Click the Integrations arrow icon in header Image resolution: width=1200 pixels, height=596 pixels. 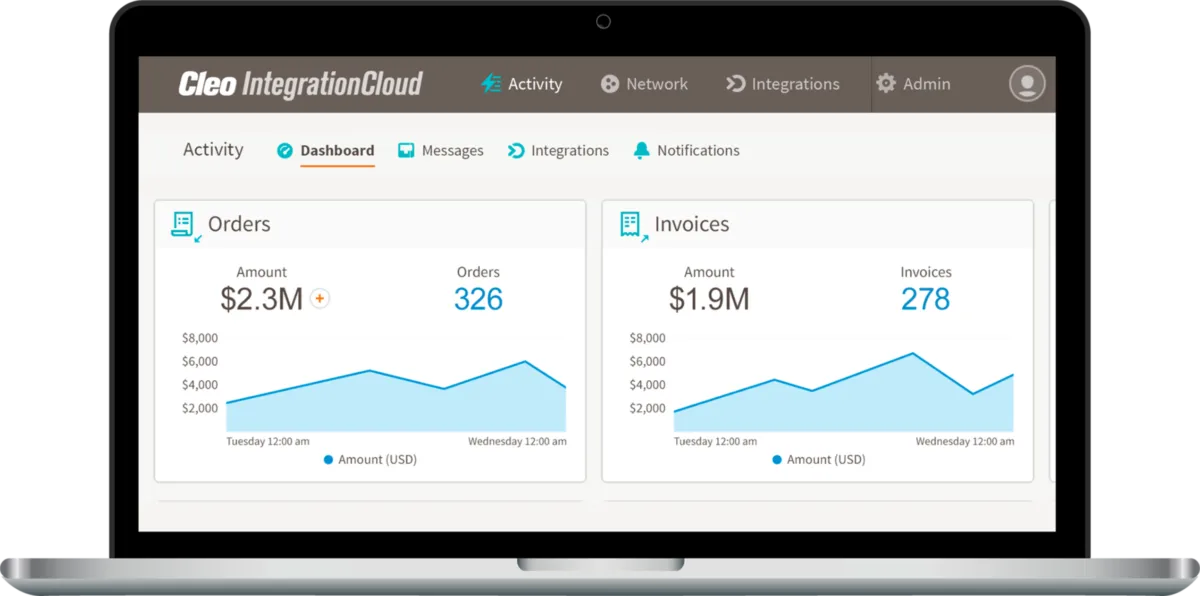tap(735, 84)
